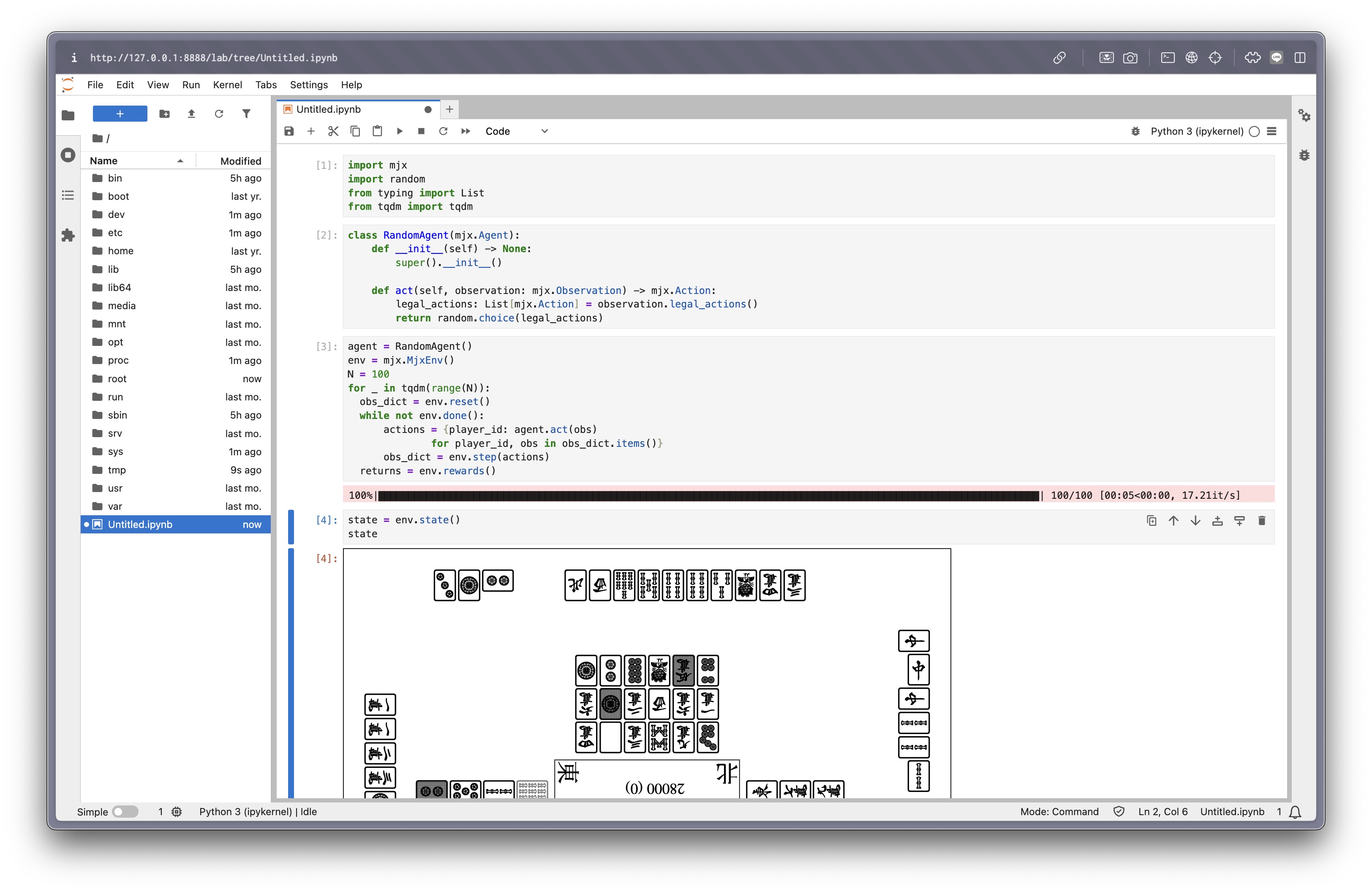Open the Help menu

pos(351,85)
